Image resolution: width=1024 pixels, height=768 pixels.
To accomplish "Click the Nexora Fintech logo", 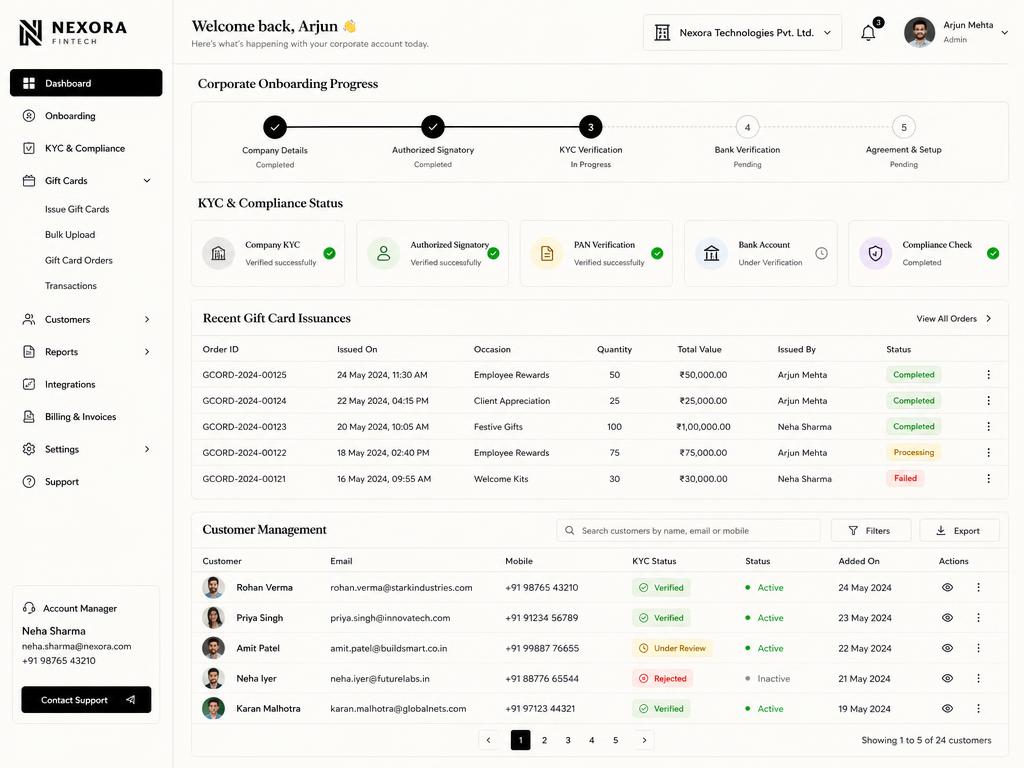I will click(x=73, y=32).
